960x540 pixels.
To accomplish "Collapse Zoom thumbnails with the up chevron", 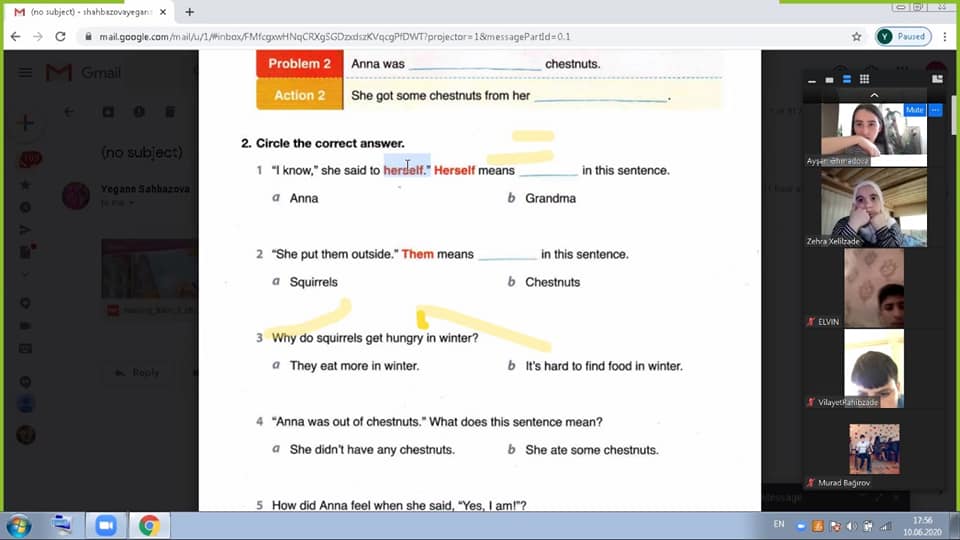I will 874,95.
